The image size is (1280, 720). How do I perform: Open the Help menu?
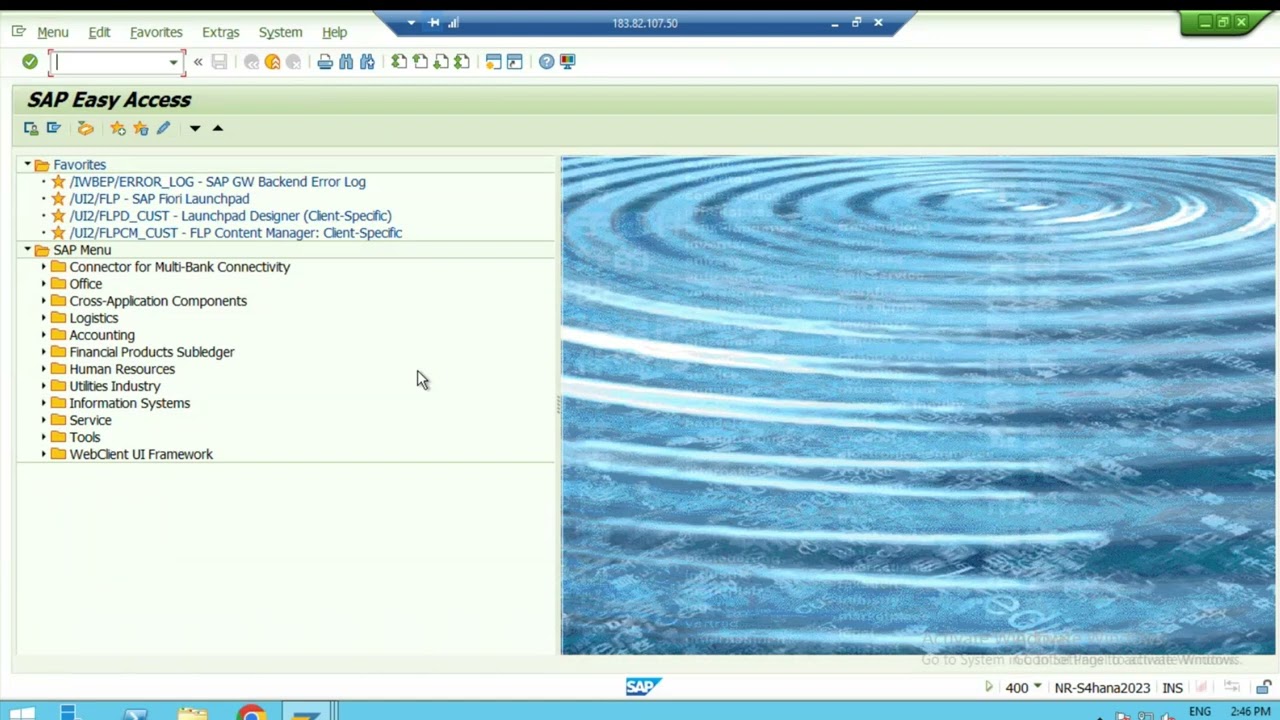point(334,32)
